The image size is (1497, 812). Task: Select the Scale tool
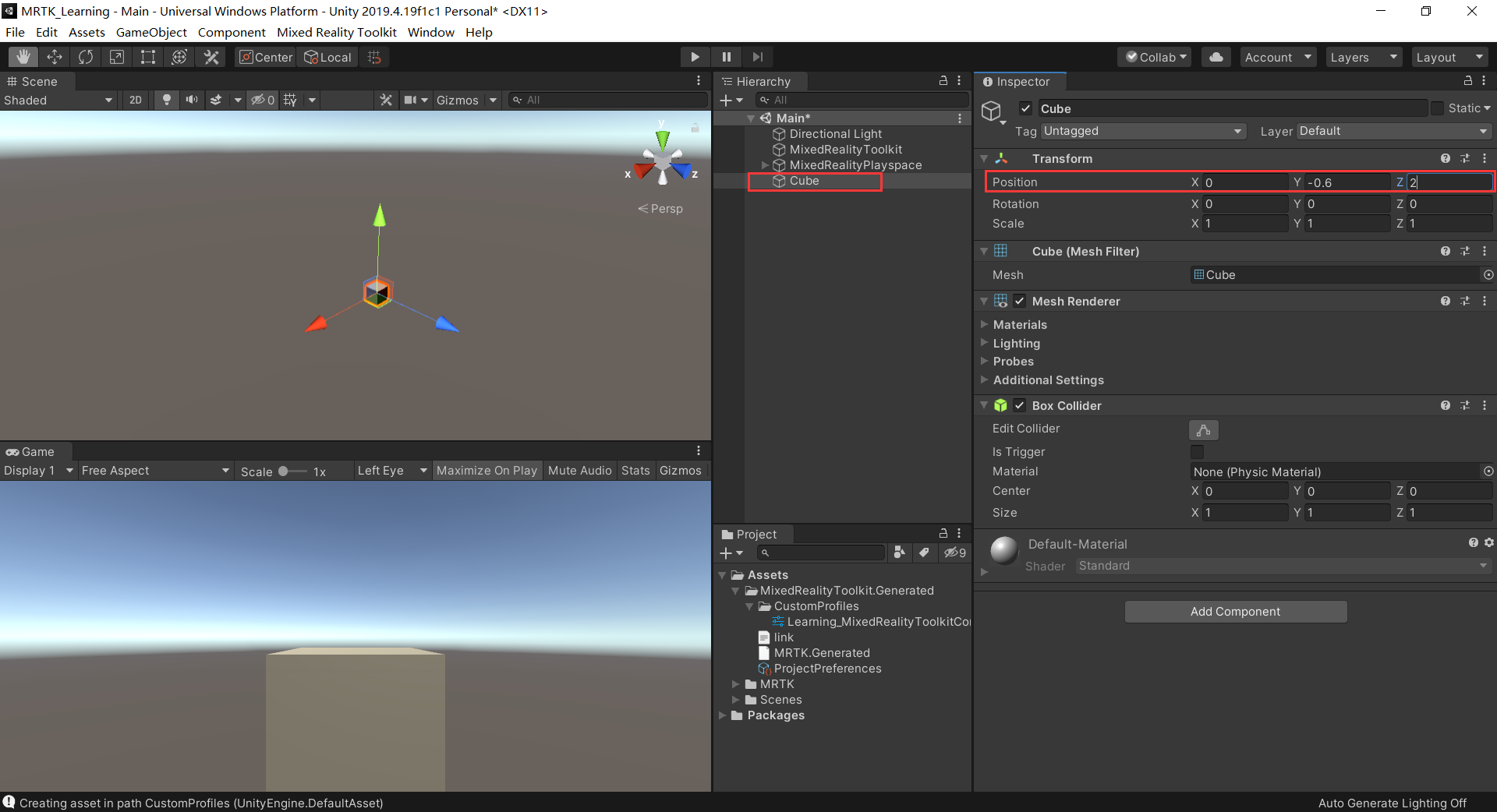click(x=117, y=57)
